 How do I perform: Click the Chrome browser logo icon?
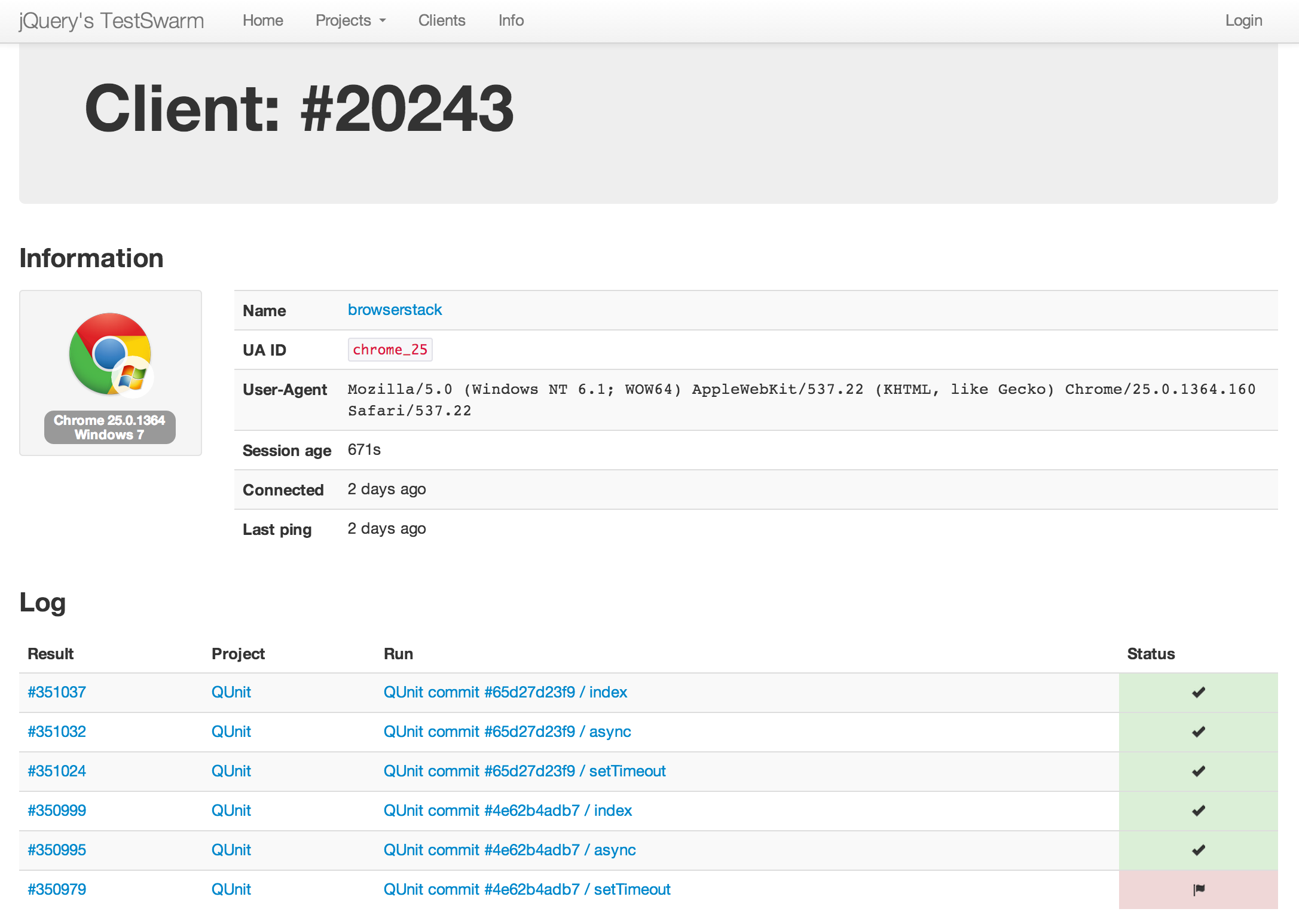[110, 354]
